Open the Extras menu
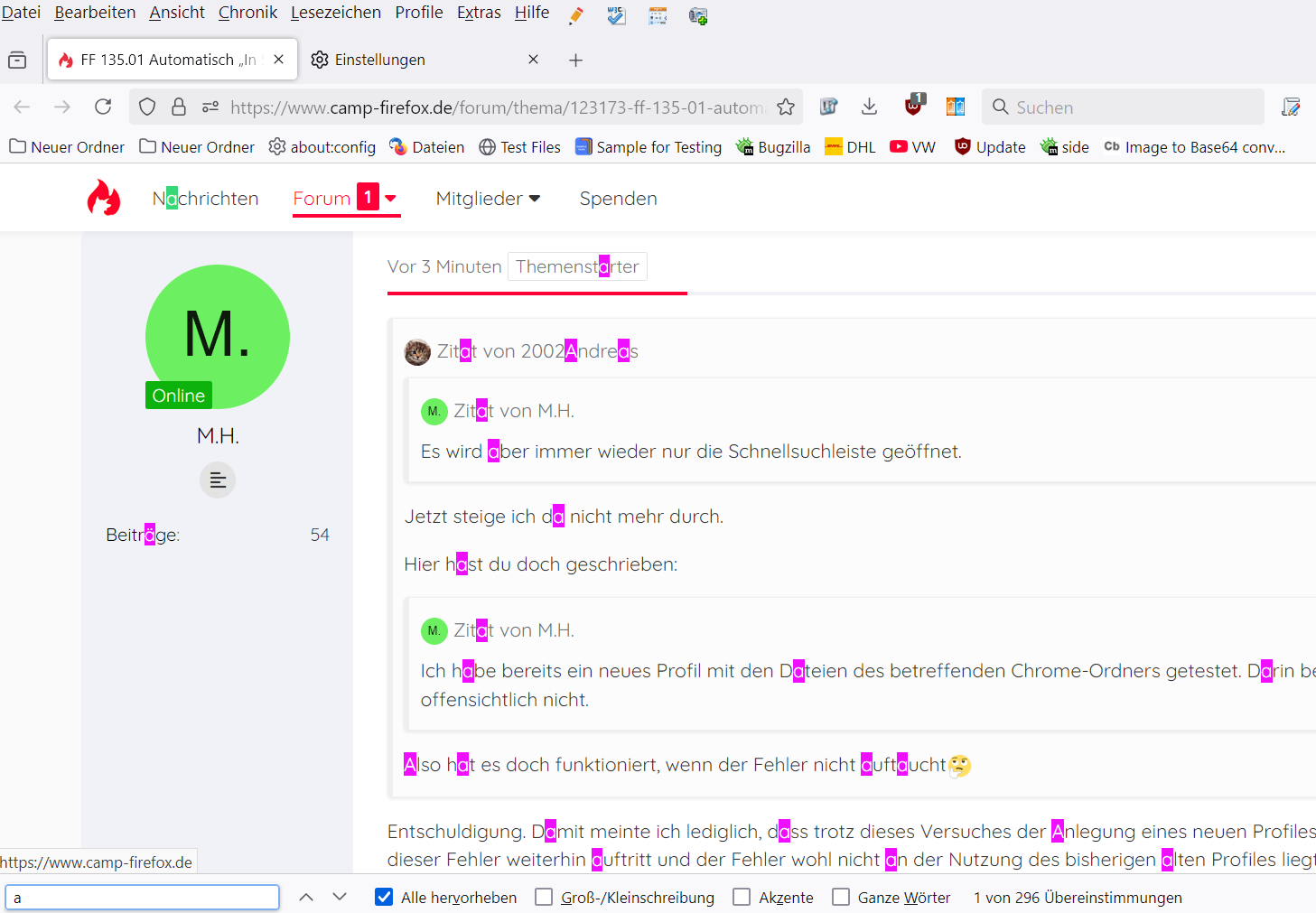Viewport: 1316px width, 913px height. coord(479,13)
